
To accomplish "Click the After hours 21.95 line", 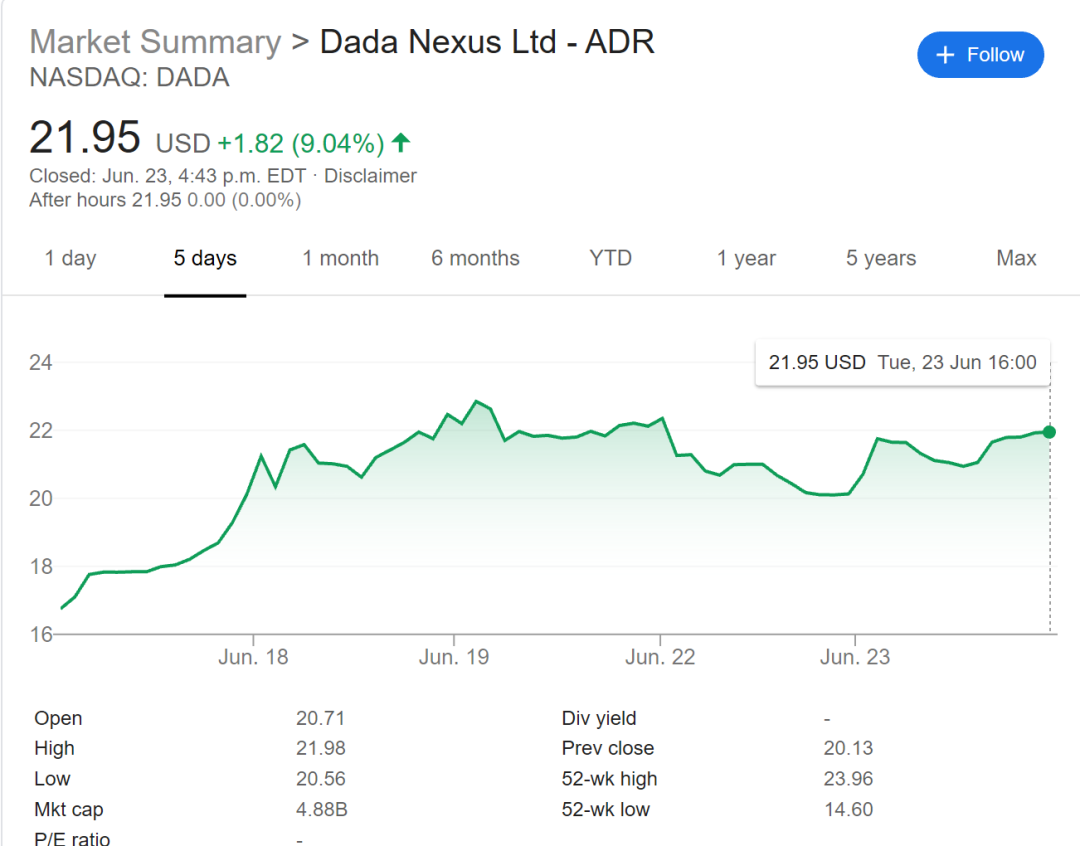I will (165, 200).
